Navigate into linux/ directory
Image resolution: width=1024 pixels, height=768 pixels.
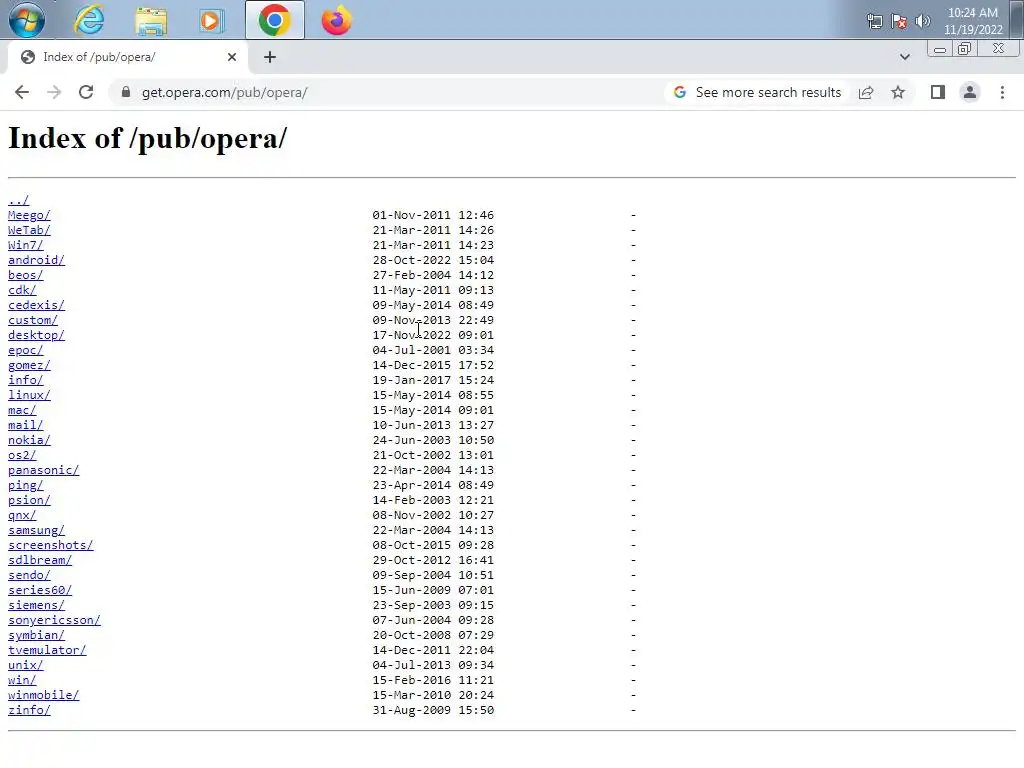click(x=29, y=396)
